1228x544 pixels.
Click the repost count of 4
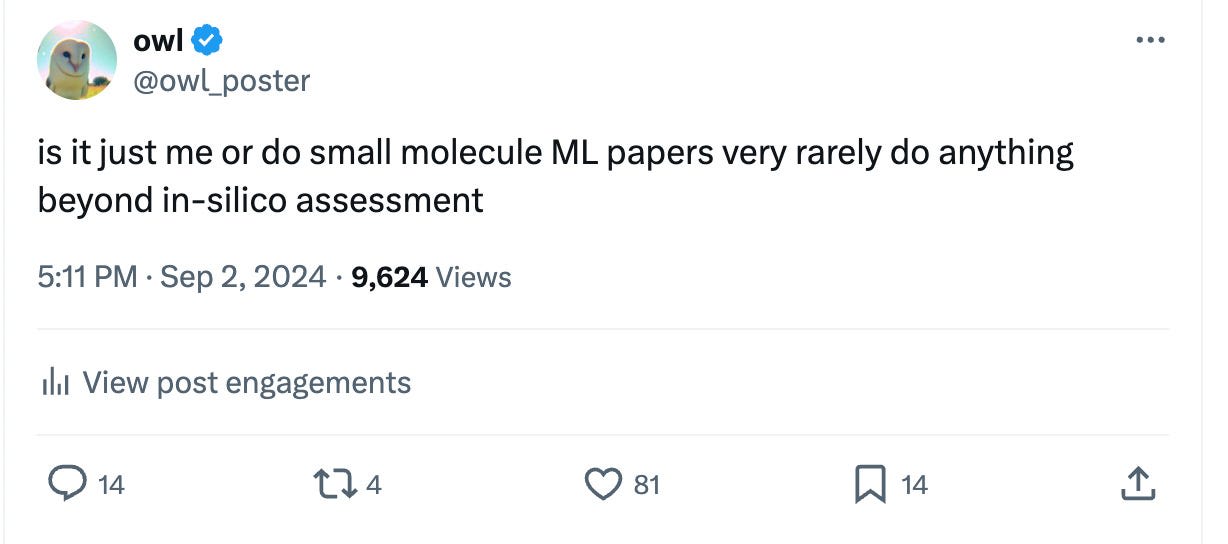373,486
